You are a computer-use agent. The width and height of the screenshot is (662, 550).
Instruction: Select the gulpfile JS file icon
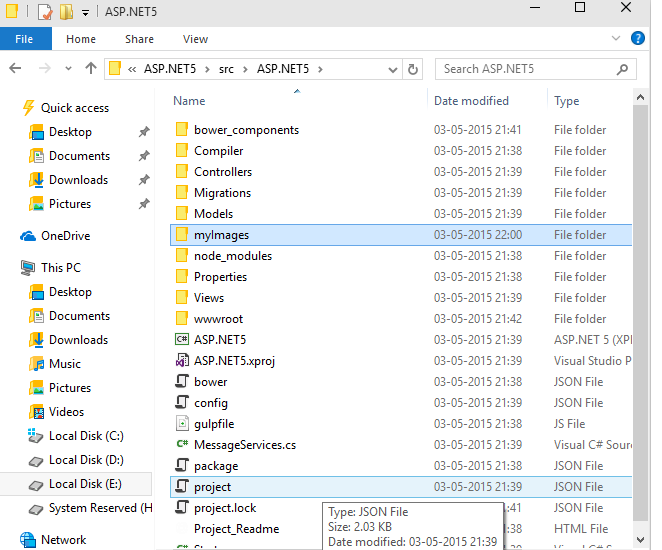(x=182, y=423)
